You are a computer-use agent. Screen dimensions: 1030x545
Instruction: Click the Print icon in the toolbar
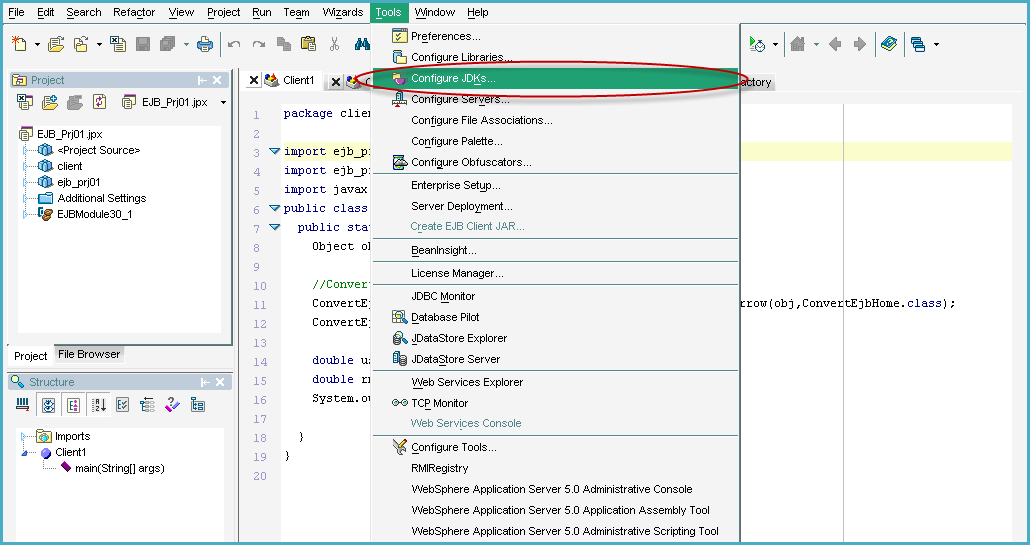205,44
